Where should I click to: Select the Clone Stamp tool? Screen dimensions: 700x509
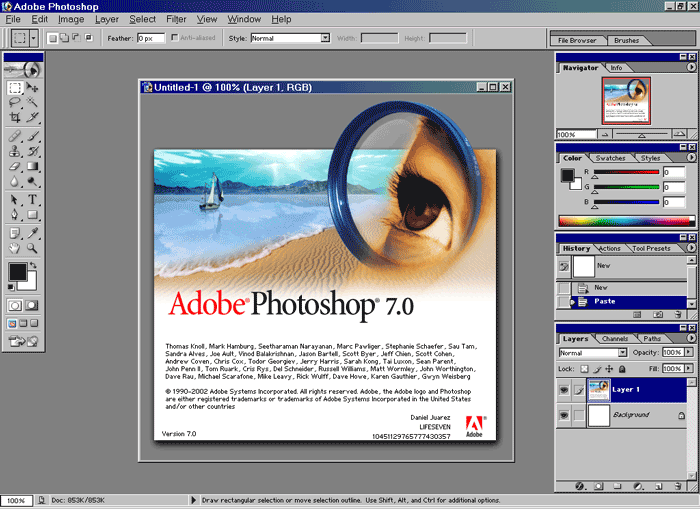tap(14, 151)
